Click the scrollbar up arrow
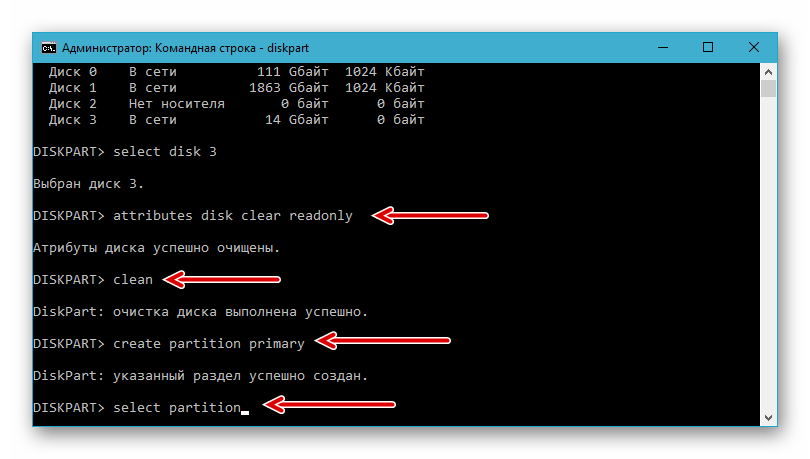This screenshot has width=810, height=459. click(768, 72)
